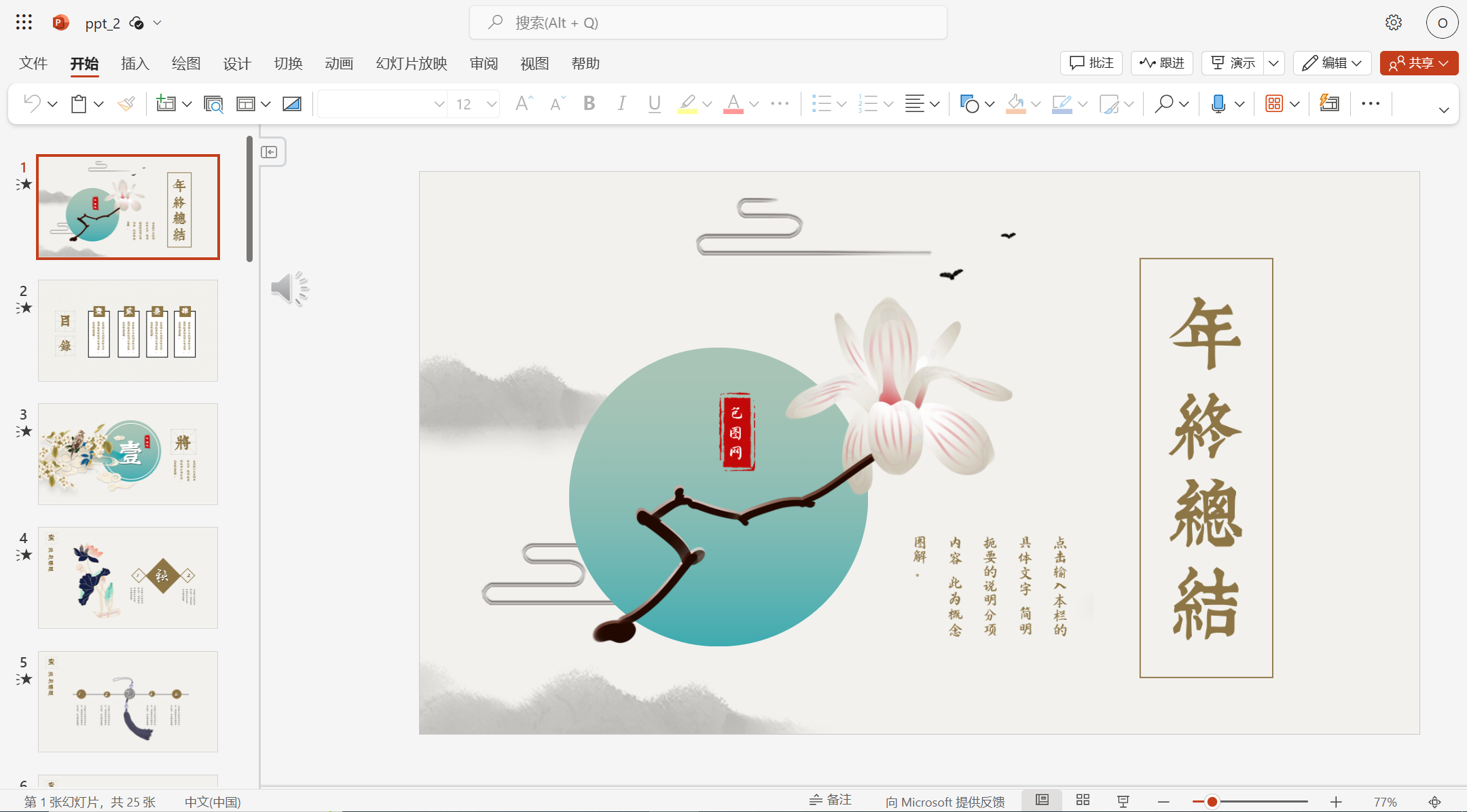This screenshot has height=812, width=1467.
Task: Select slide 3 thumbnail
Action: [x=128, y=454]
